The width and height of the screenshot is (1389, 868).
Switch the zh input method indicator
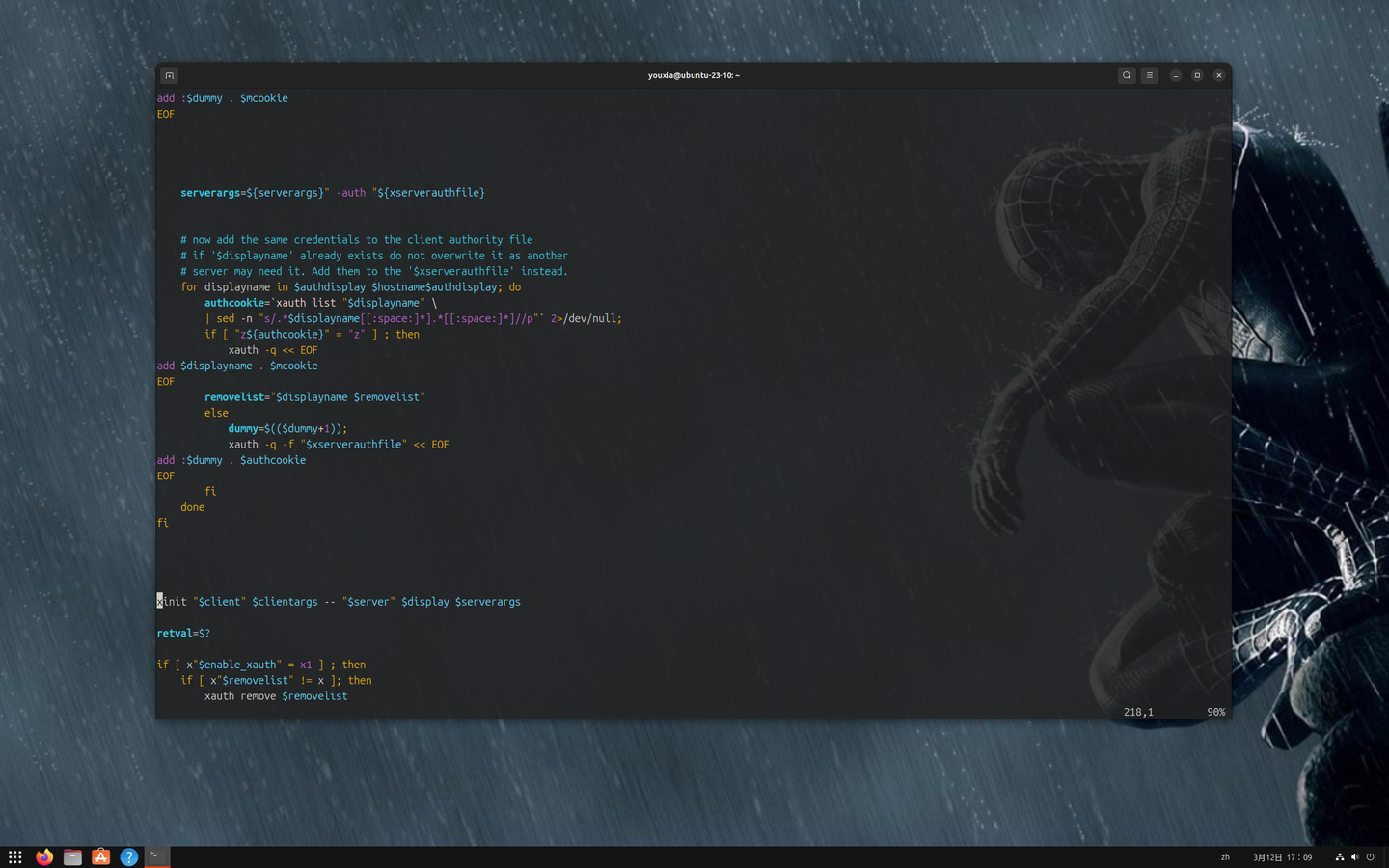click(1224, 856)
